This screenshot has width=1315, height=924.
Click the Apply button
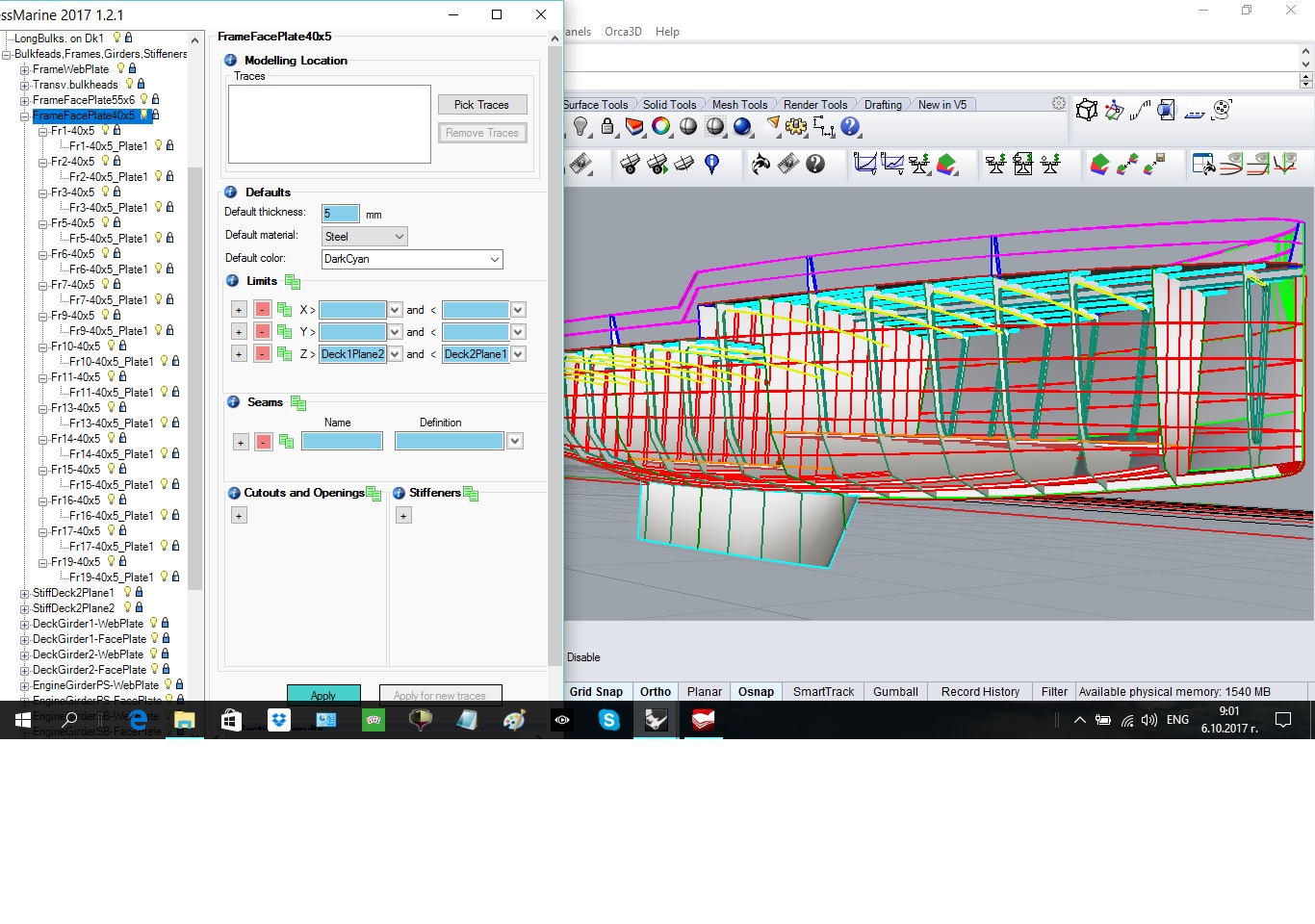point(323,695)
